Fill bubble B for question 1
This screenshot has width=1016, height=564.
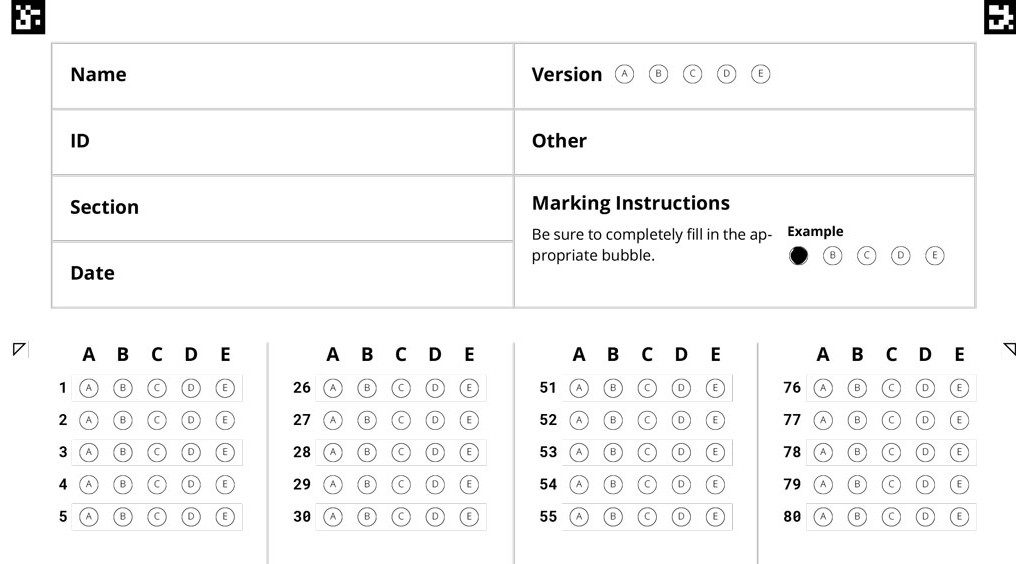pyautogui.click(x=123, y=388)
